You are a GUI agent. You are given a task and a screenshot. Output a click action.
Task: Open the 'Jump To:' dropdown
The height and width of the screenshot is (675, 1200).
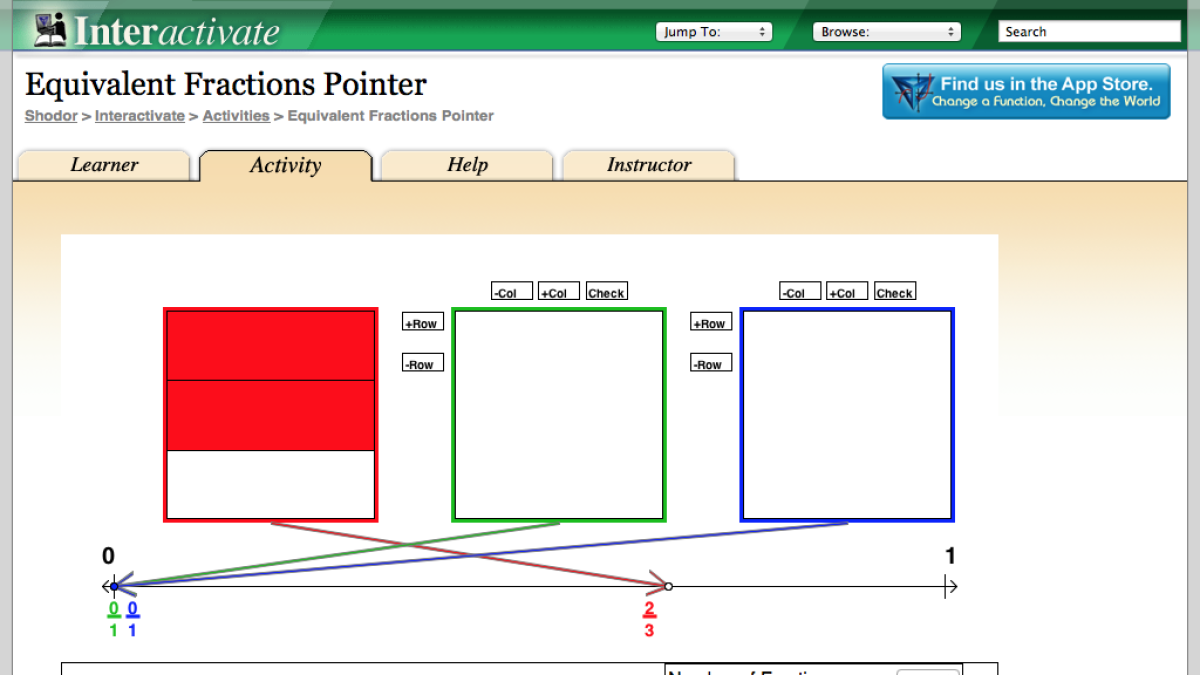coord(713,31)
